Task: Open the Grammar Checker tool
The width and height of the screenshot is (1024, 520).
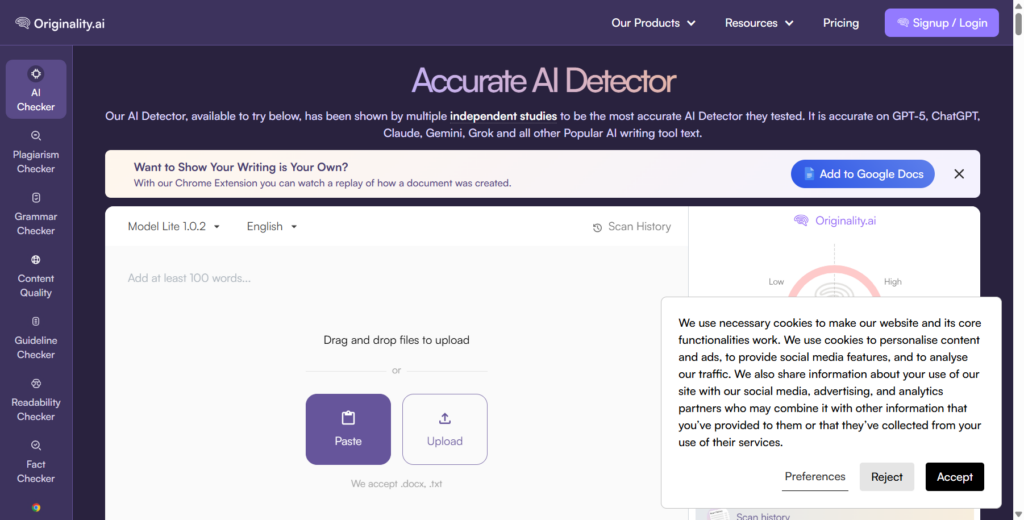Action: point(36,214)
